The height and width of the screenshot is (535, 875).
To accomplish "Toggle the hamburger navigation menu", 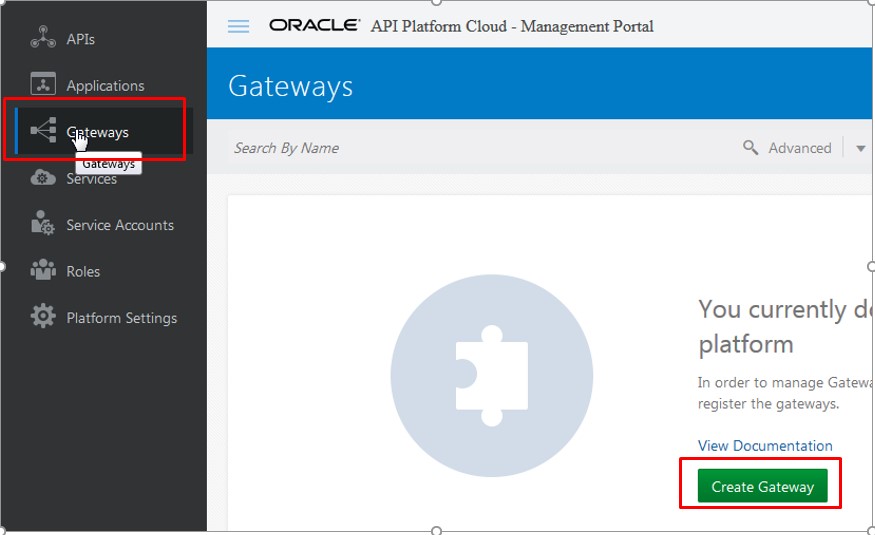I will tap(239, 26).
